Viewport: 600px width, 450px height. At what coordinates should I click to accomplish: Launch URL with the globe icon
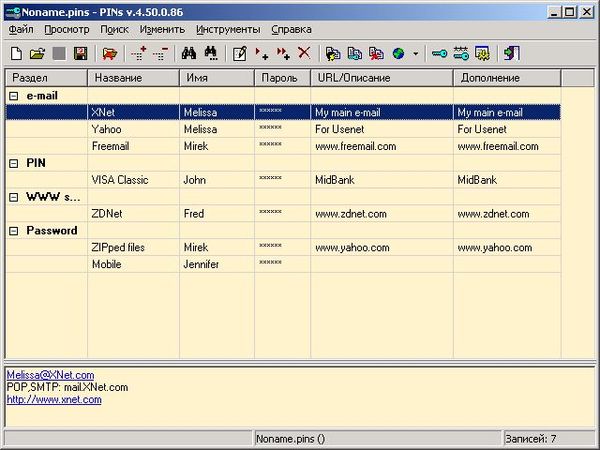tap(398, 54)
